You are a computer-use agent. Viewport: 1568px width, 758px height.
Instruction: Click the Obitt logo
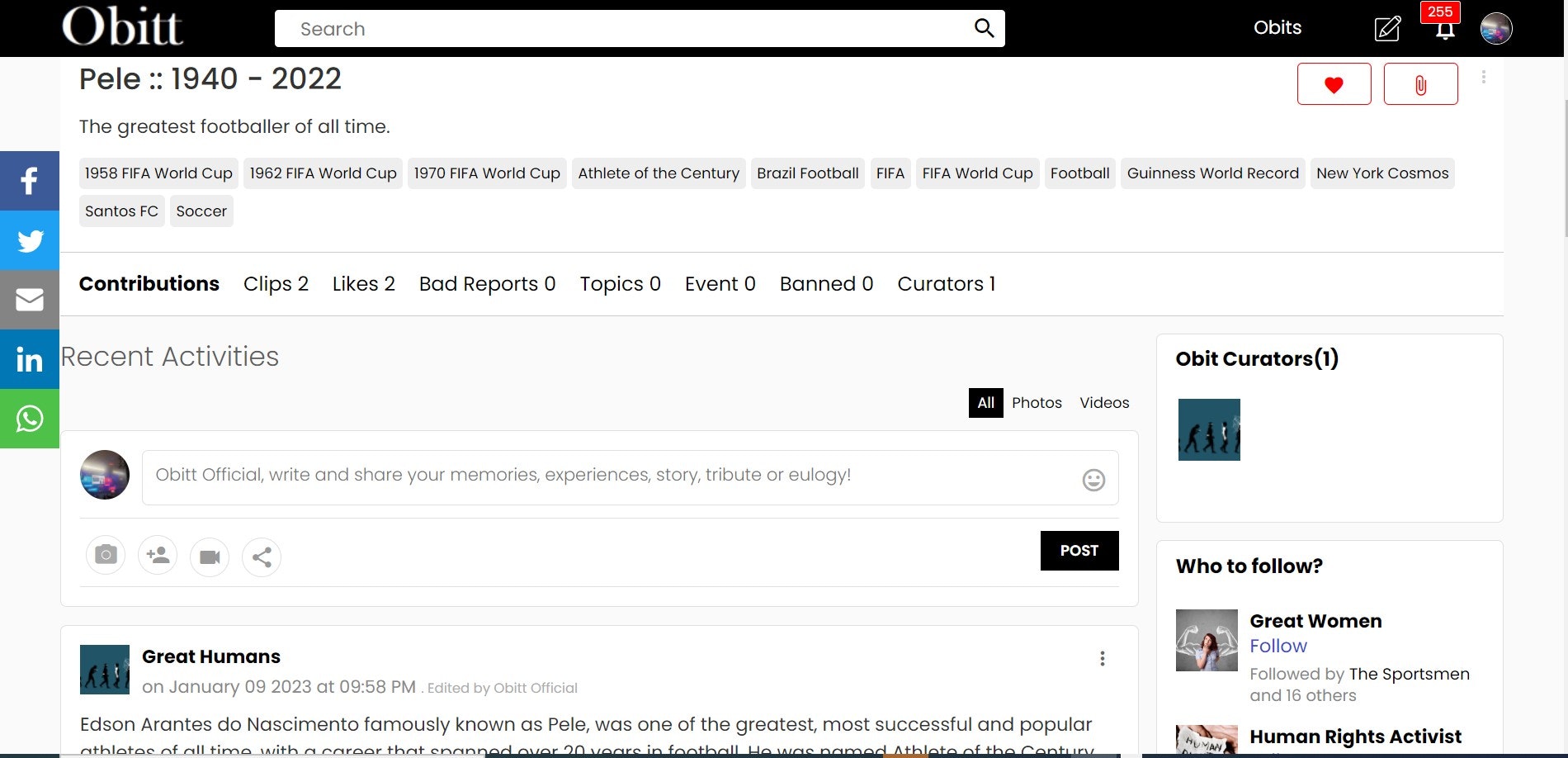click(123, 26)
